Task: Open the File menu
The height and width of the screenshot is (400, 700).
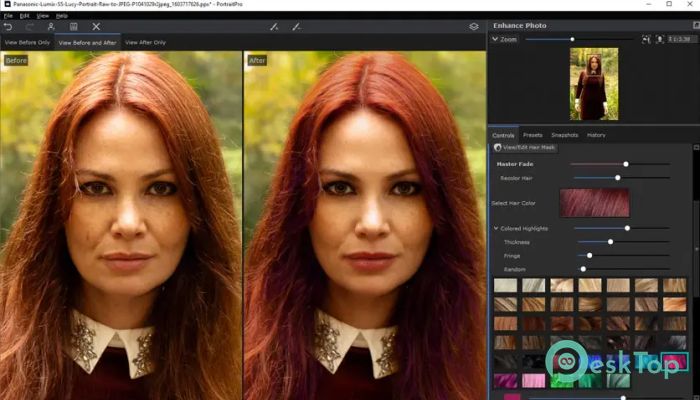Action: [x=8, y=16]
